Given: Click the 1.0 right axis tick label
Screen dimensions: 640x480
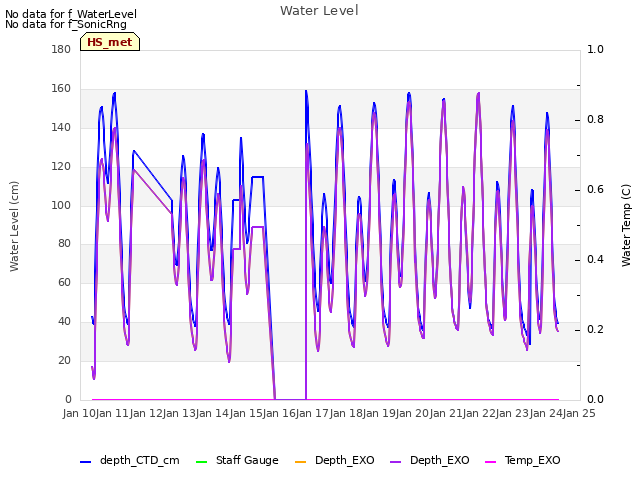Looking at the screenshot, I should 595,49.
